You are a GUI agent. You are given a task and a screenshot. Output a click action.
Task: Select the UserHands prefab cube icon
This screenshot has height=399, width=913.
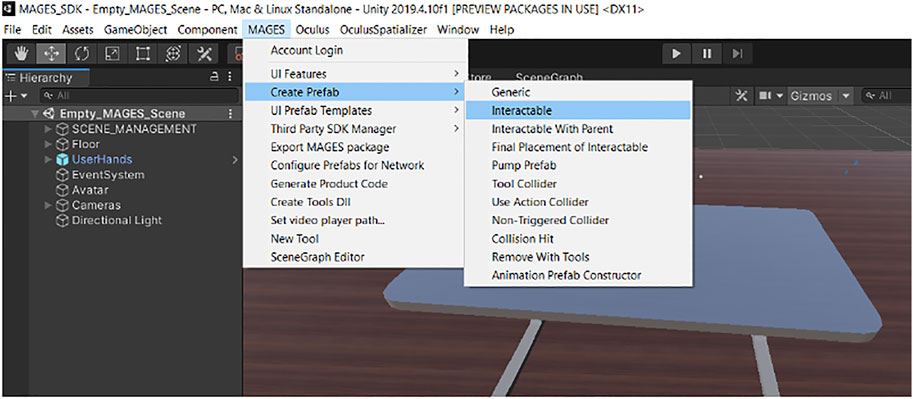(62, 159)
